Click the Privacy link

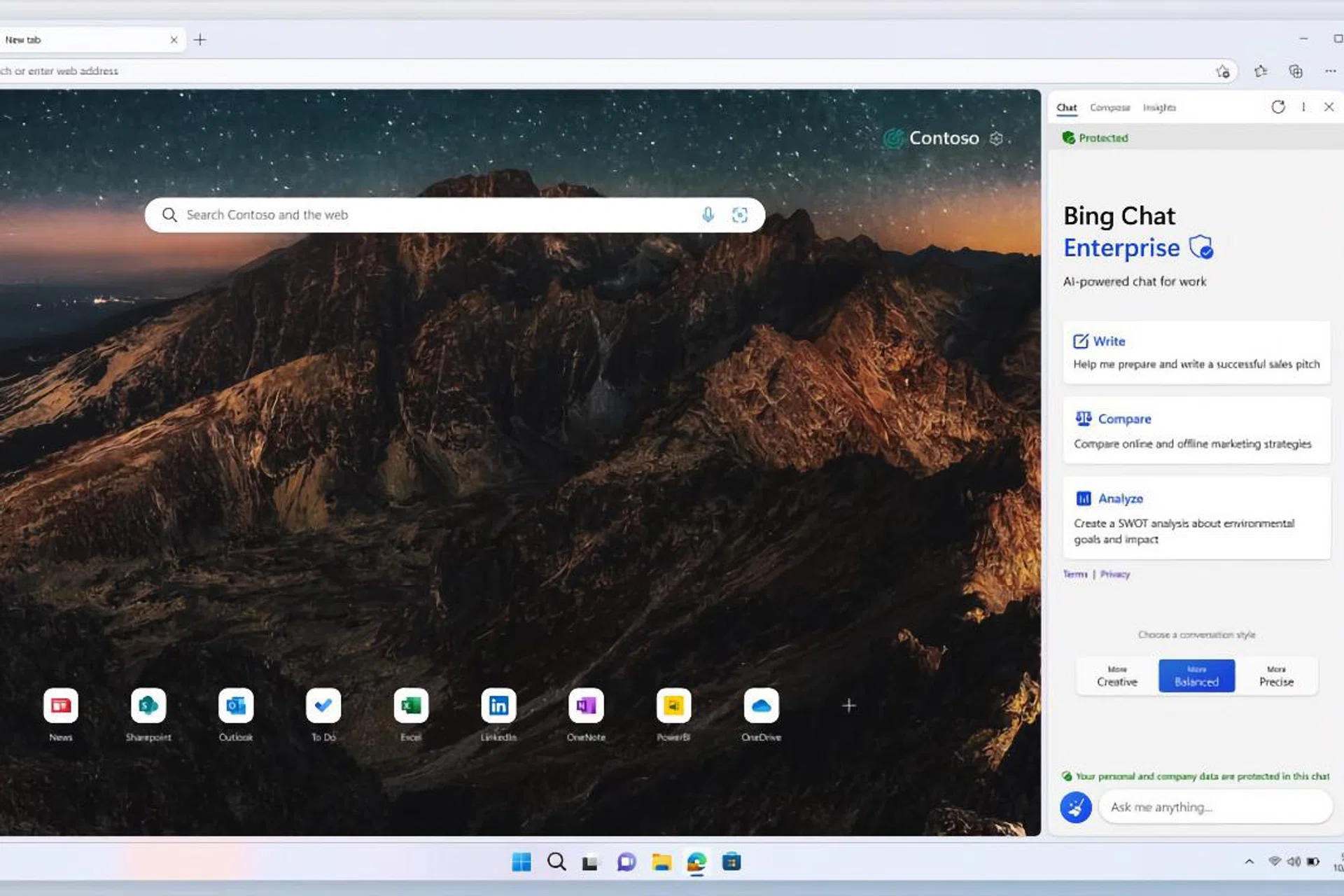(x=1115, y=574)
